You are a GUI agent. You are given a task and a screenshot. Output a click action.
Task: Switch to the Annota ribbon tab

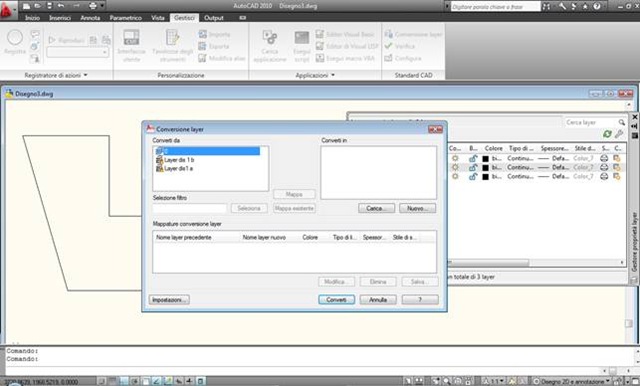(x=90, y=18)
